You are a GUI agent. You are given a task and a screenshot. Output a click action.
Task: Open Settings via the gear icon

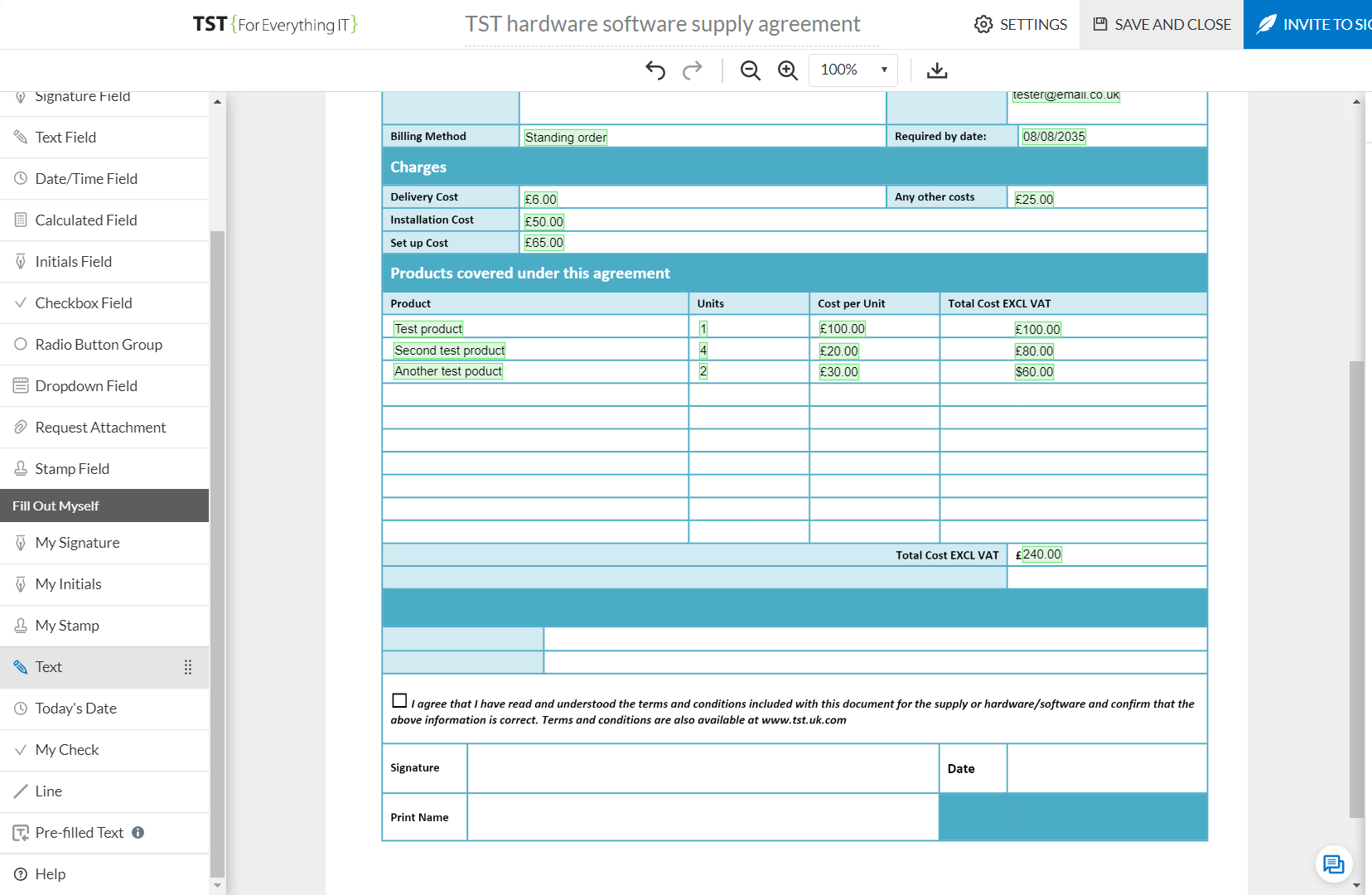pos(983,25)
